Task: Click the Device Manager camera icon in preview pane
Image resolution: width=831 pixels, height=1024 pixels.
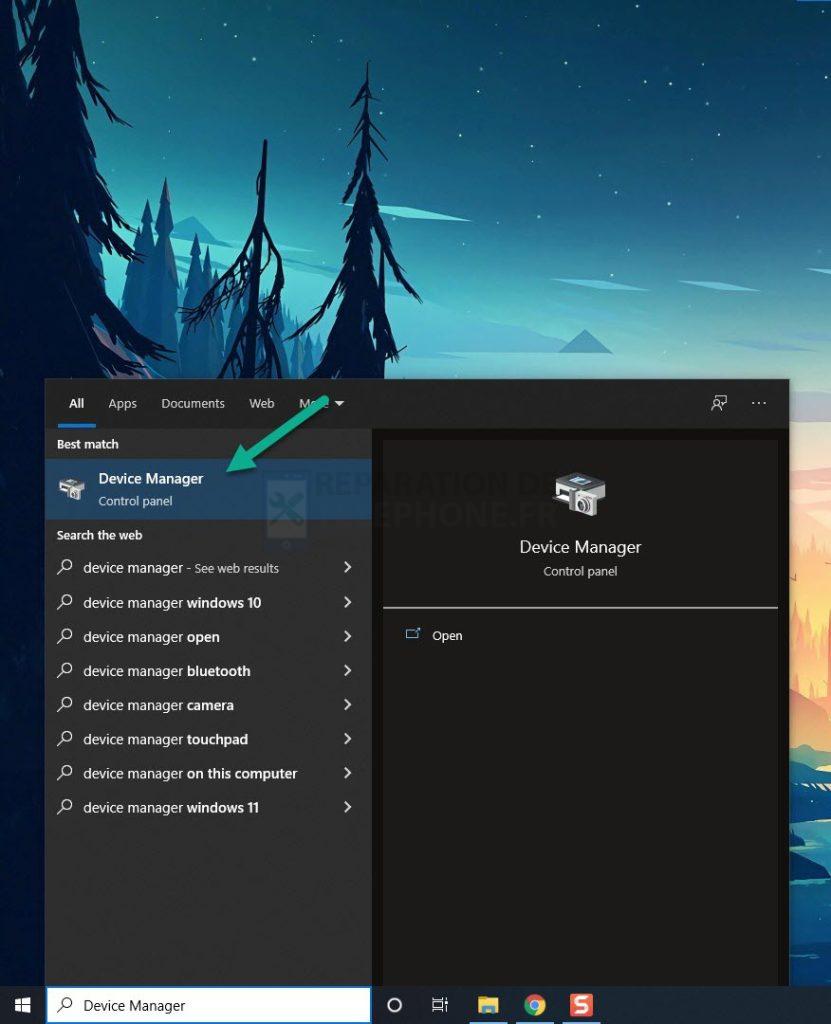Action: click(x=580, y=492)
